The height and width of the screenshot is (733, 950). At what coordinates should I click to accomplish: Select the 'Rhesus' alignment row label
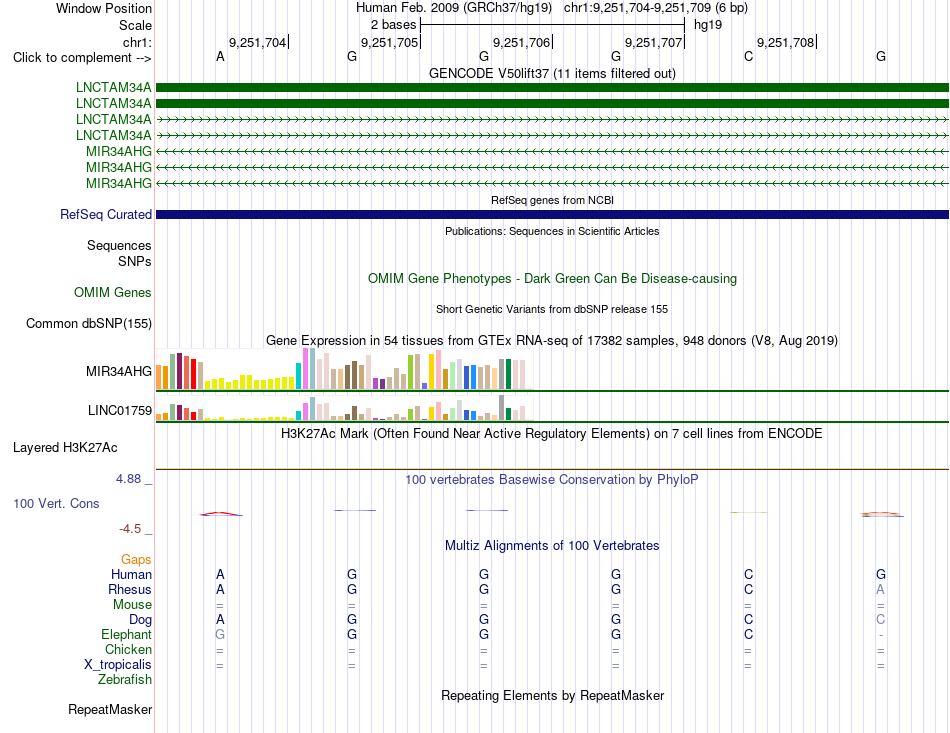pyautogui.click(x=130, y=589)
